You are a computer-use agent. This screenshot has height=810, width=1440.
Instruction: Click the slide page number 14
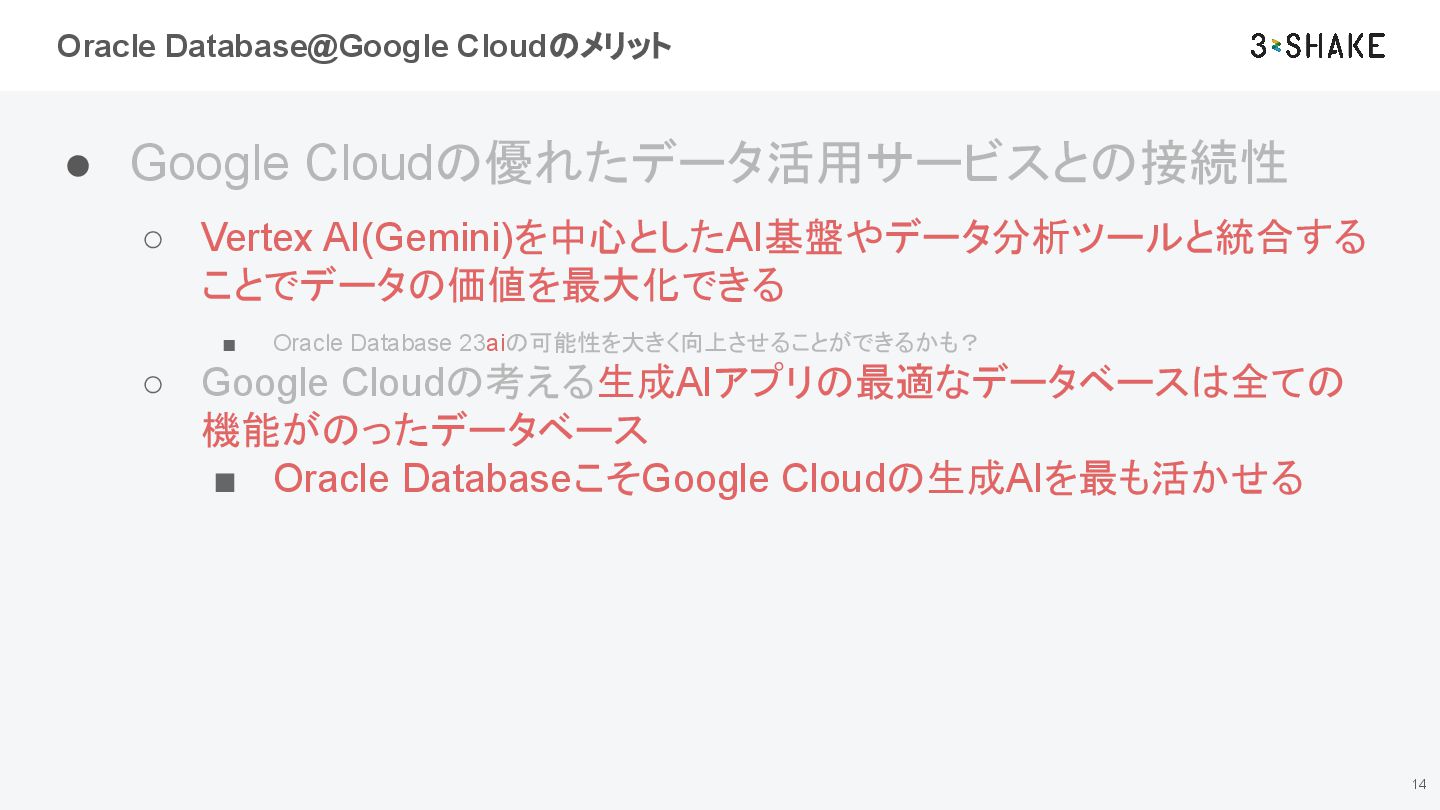(1419, 784)
